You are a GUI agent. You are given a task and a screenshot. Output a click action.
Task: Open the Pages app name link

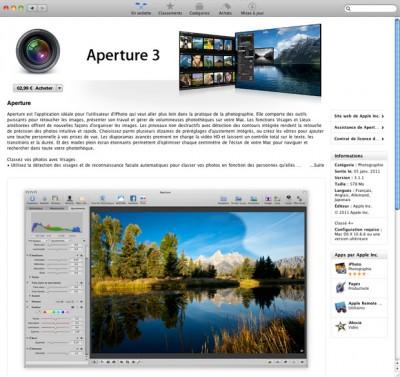tap(354, 284)
